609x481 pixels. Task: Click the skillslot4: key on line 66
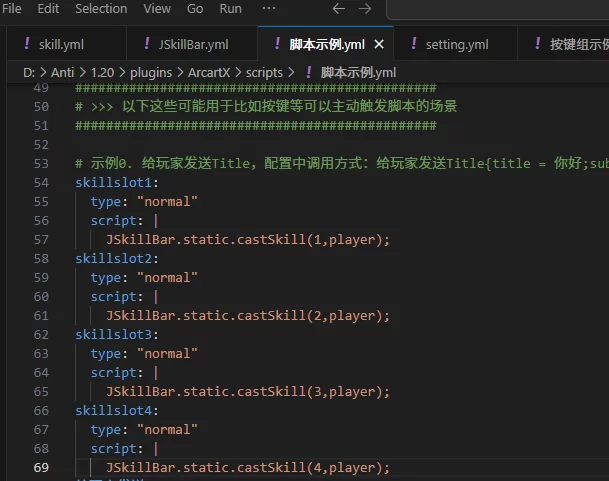(x=117, y=411)
